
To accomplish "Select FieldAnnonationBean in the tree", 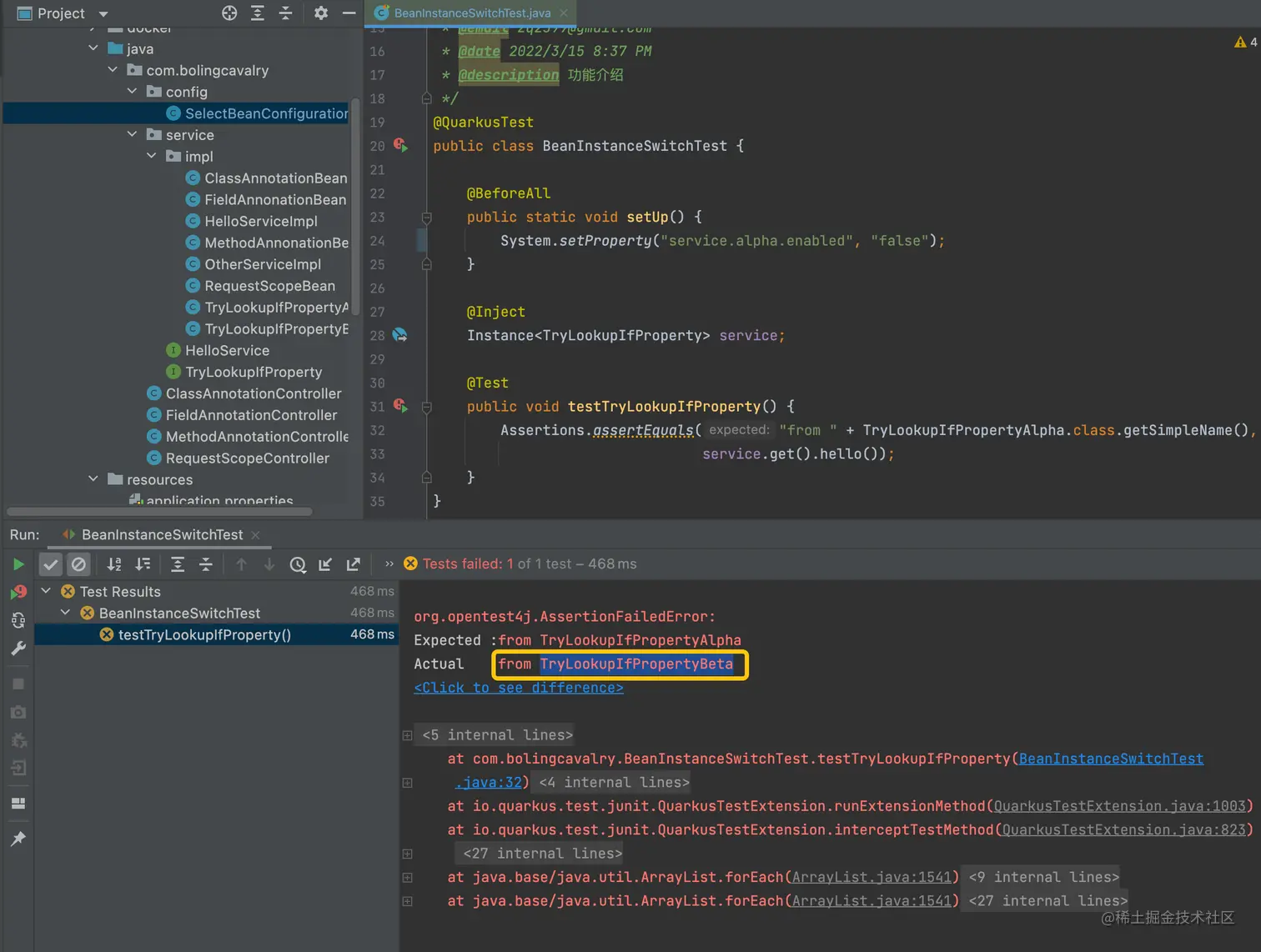I will click(x=265, y=199).
